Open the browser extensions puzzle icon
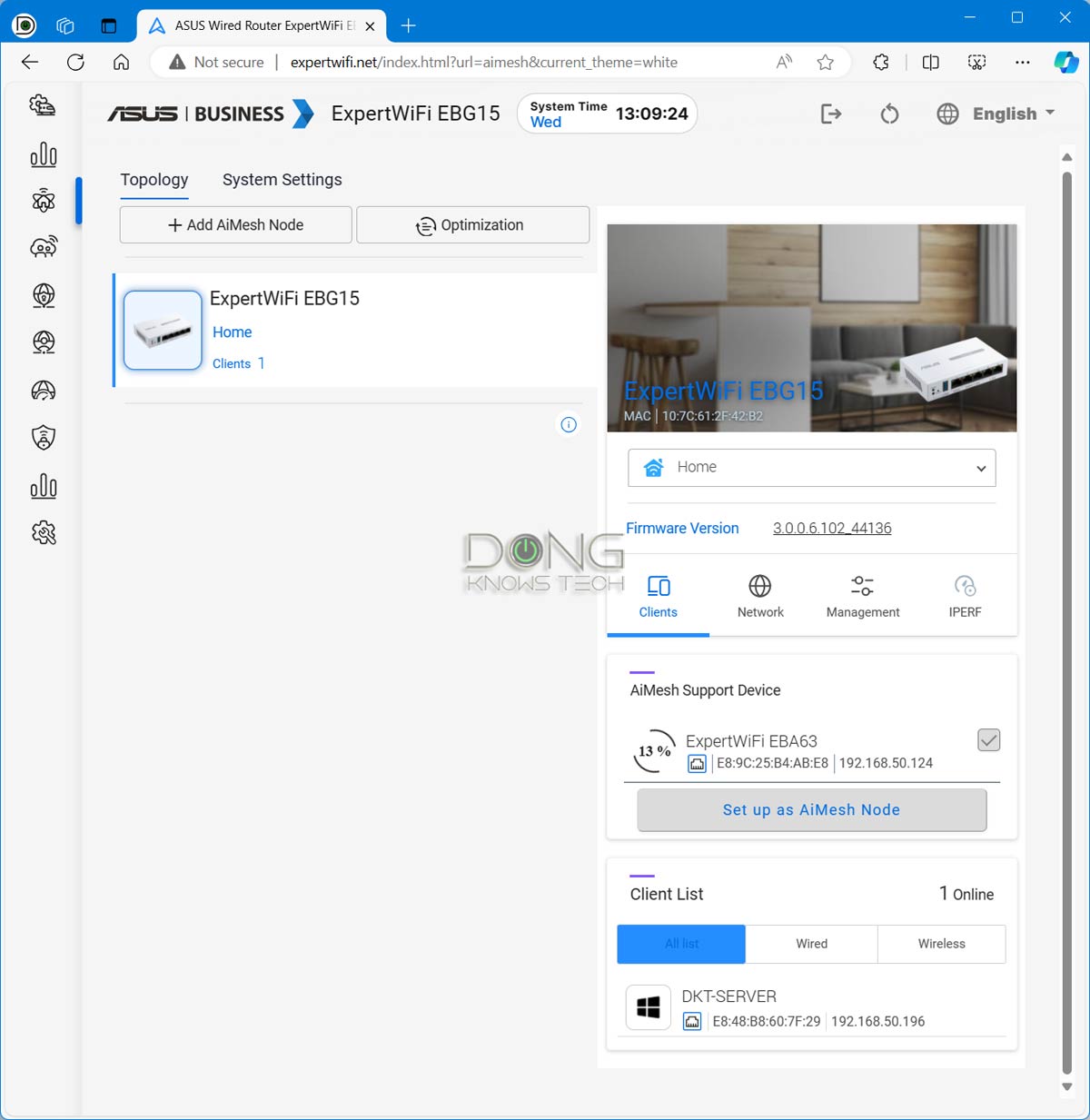1090x1120 pixels. (881, 62)
